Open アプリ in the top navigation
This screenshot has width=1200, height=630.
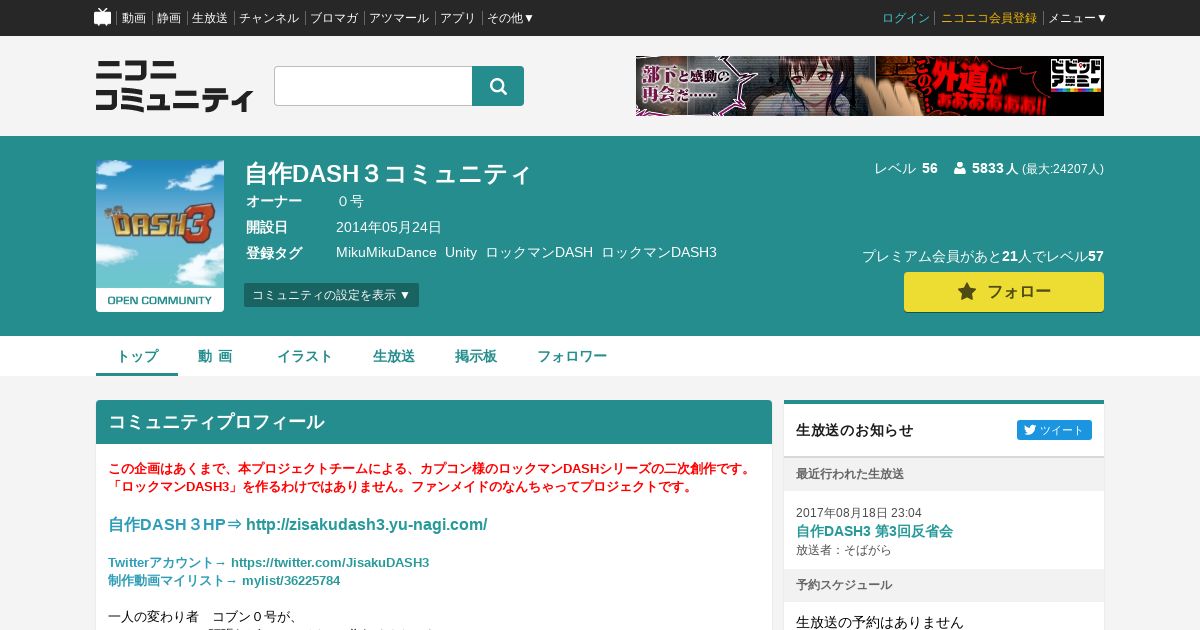(458, 18)
